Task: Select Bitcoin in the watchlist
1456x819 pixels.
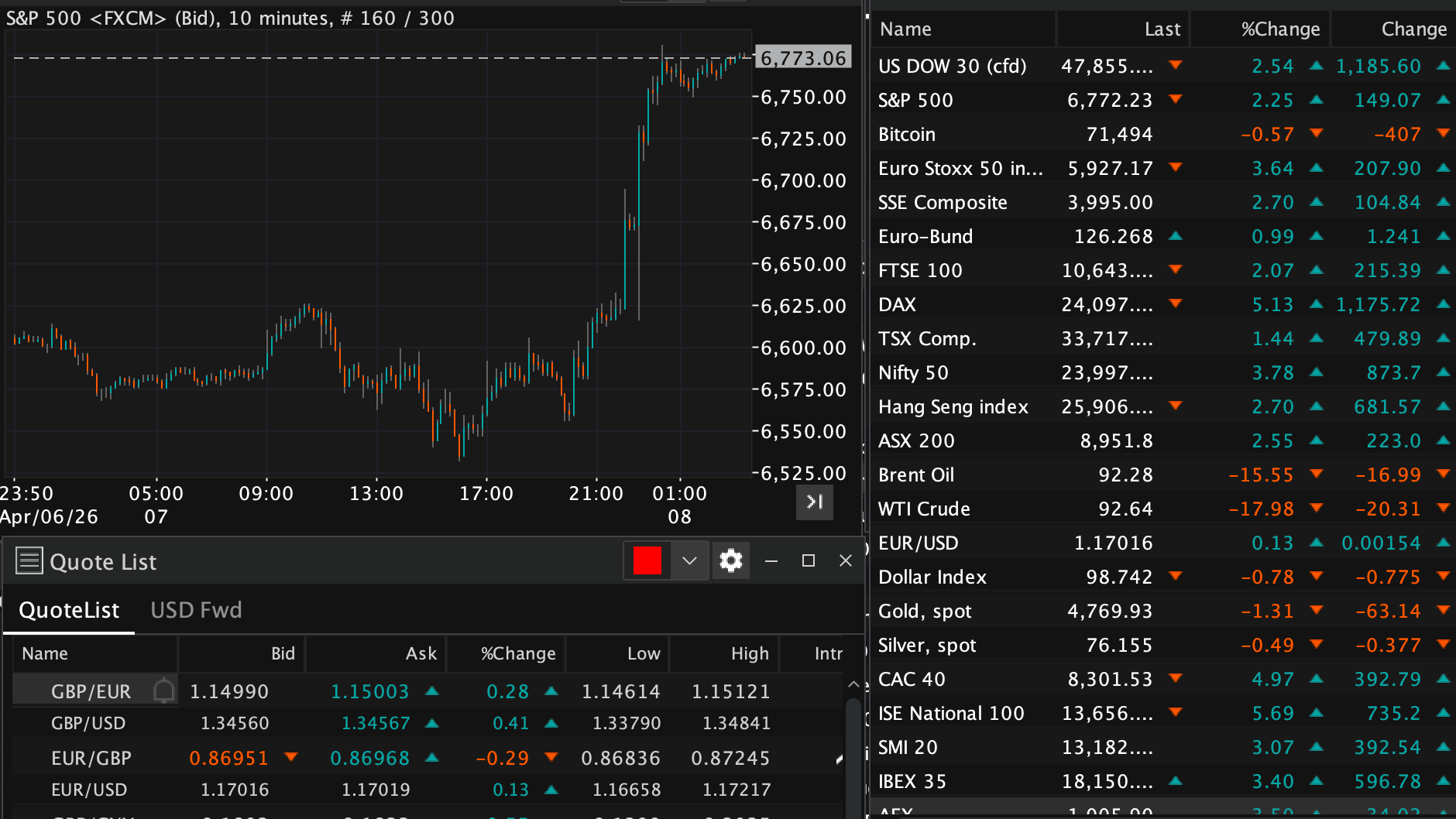Action: (1162, 134)
